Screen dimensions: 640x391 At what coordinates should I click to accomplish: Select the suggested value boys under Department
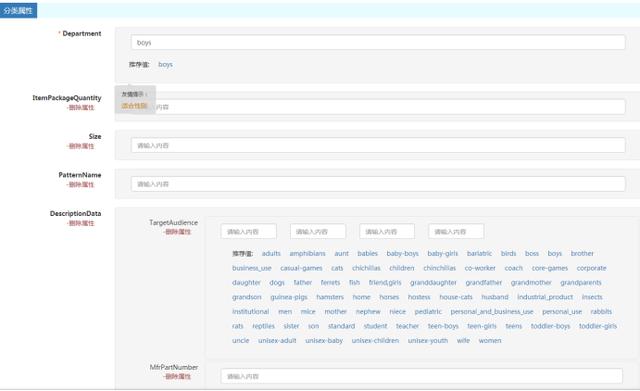[165, 64]
